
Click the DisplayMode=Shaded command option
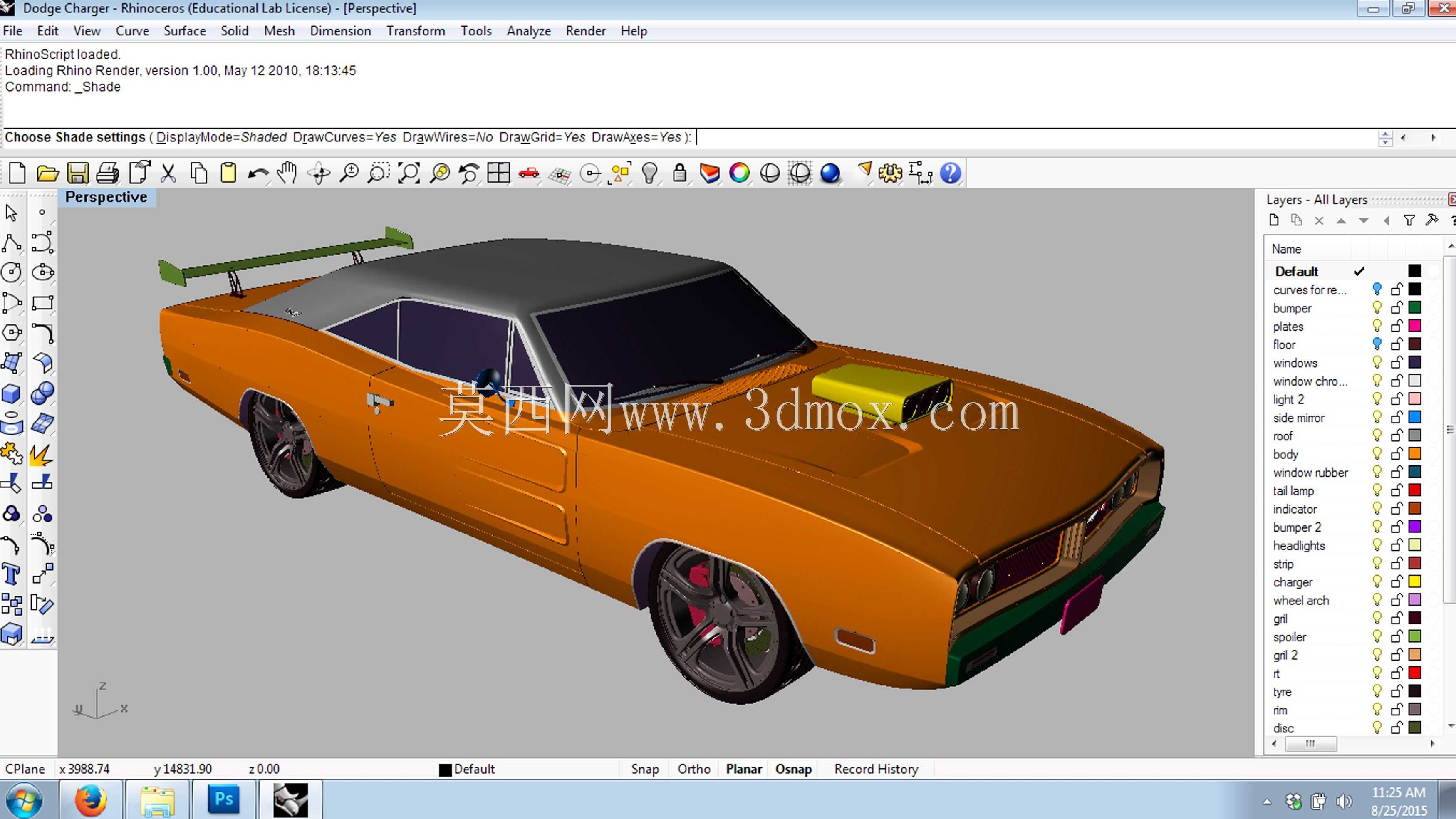point(222,137)
